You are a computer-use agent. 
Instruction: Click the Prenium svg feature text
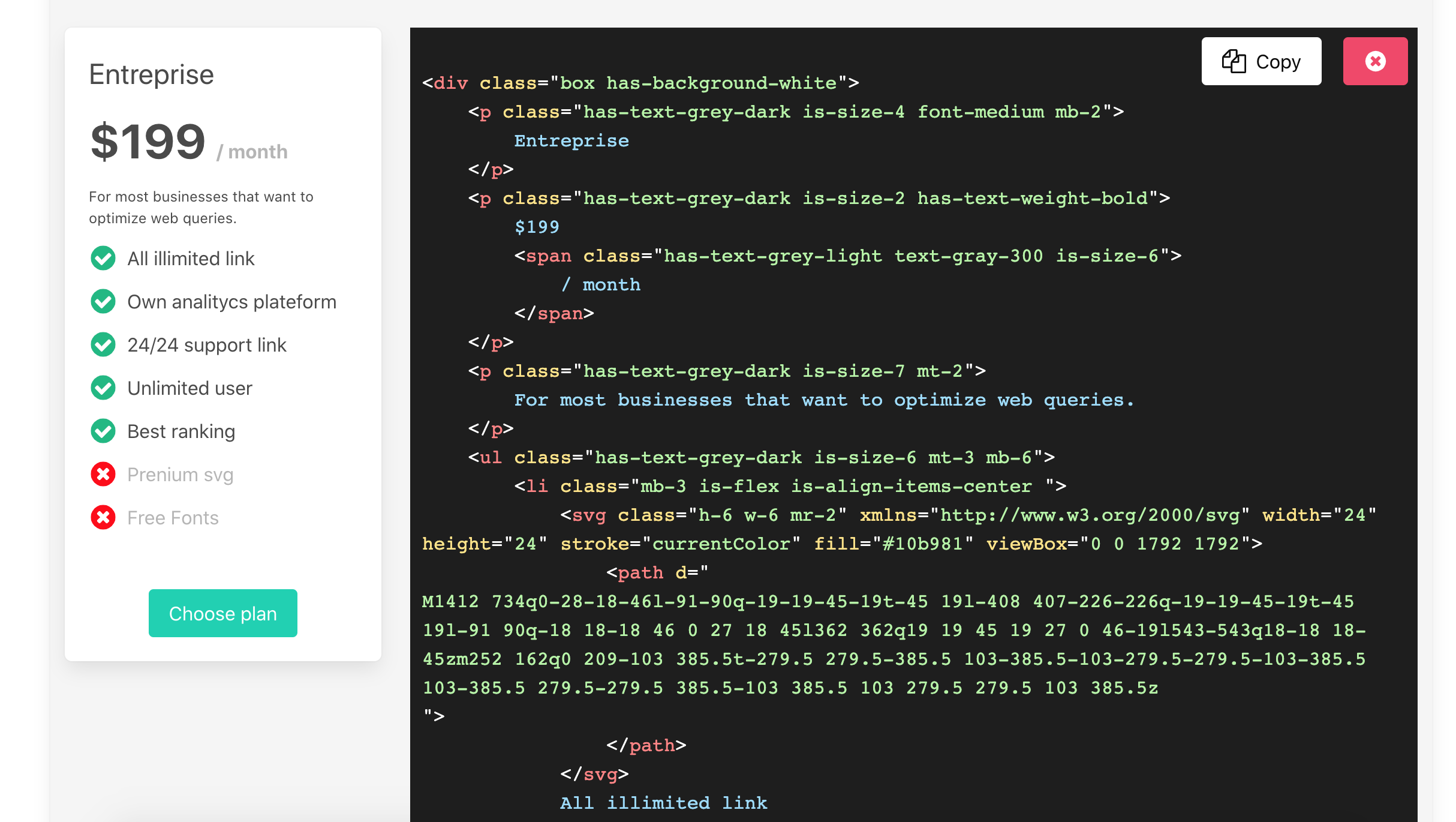click(x=180, y=475)
